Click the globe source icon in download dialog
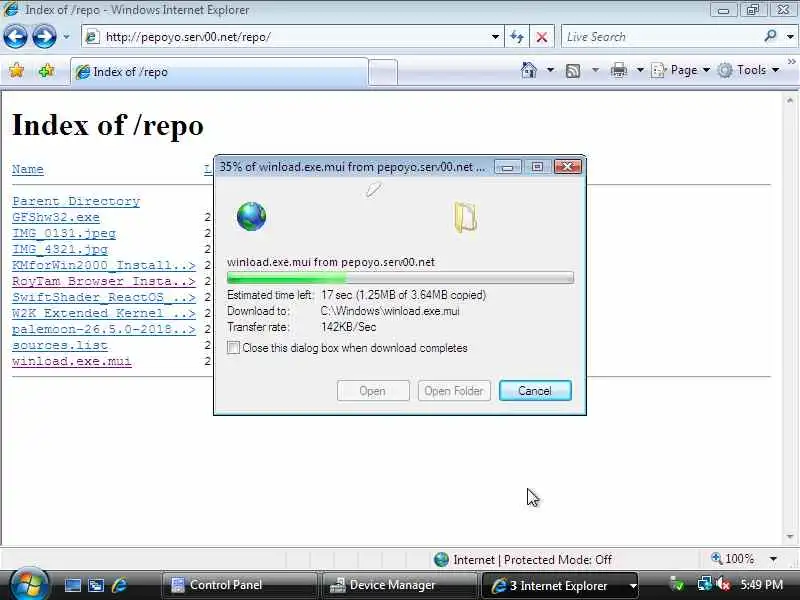 click(251, 216)
